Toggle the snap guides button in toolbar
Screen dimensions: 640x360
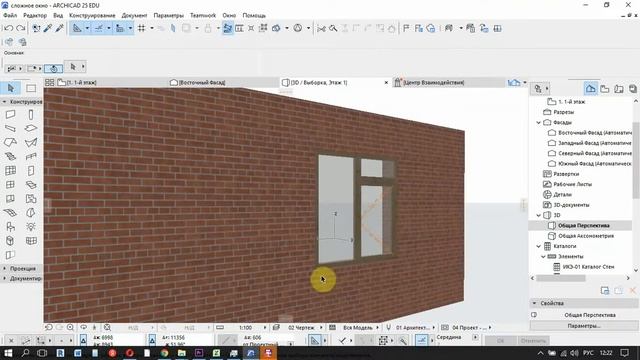(99, 28)
